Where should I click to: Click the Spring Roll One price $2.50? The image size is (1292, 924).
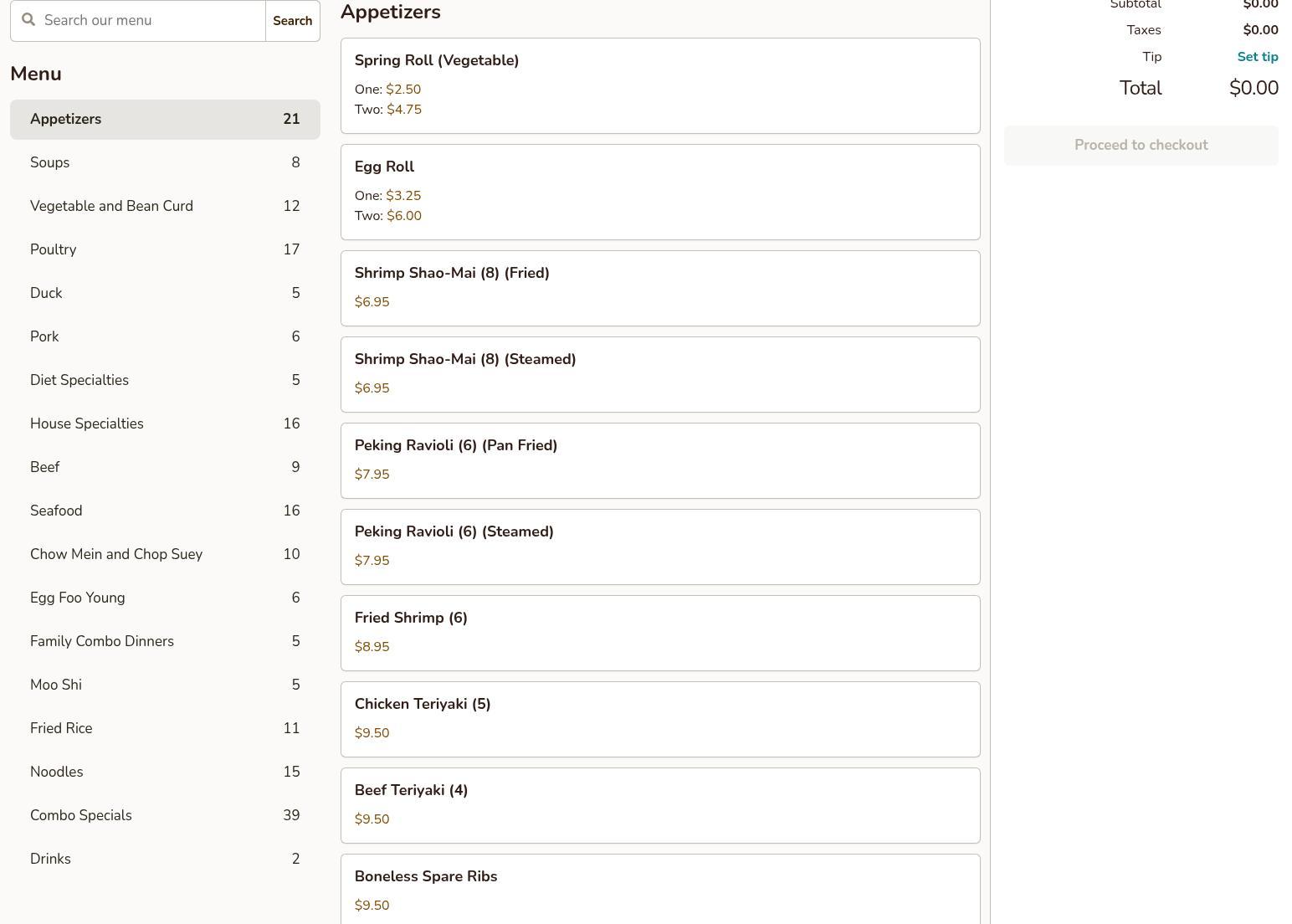(x=403, y=90)
